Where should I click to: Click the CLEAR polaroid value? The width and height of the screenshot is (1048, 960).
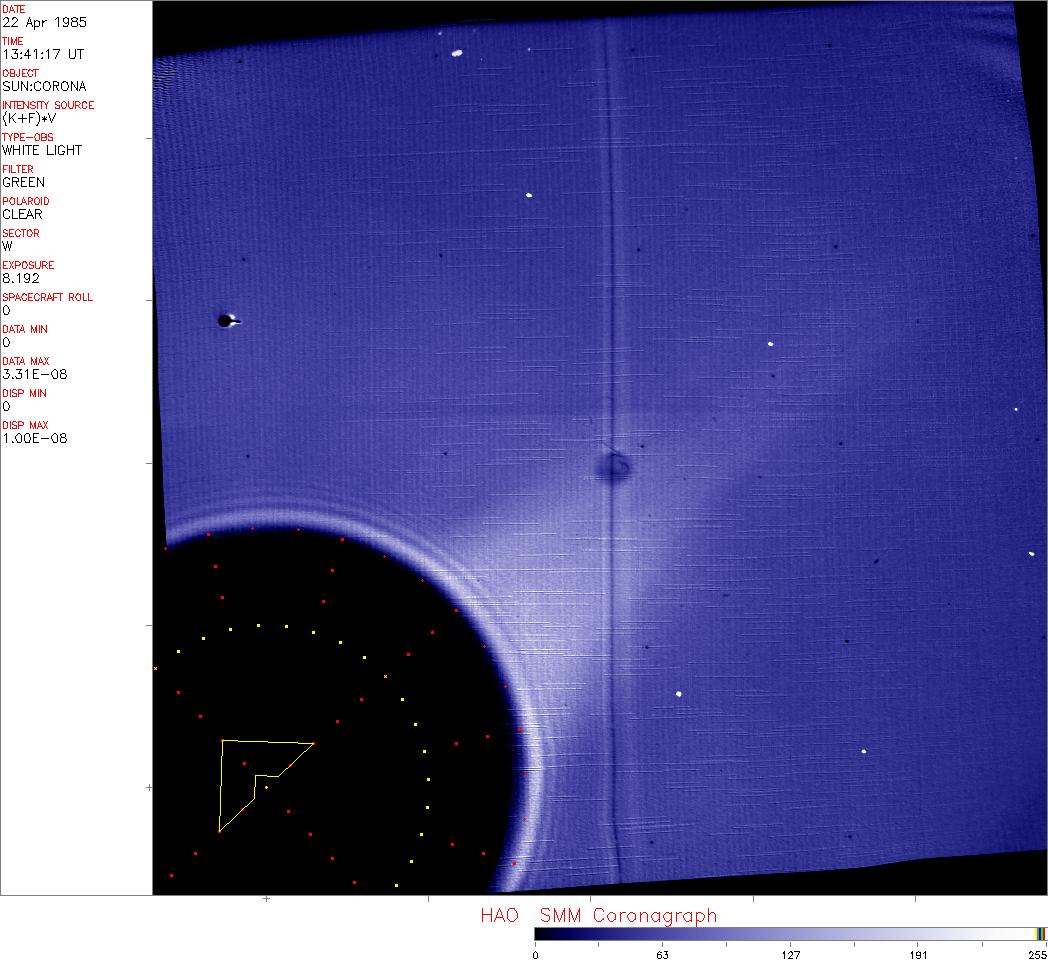(x=22, y=214)
